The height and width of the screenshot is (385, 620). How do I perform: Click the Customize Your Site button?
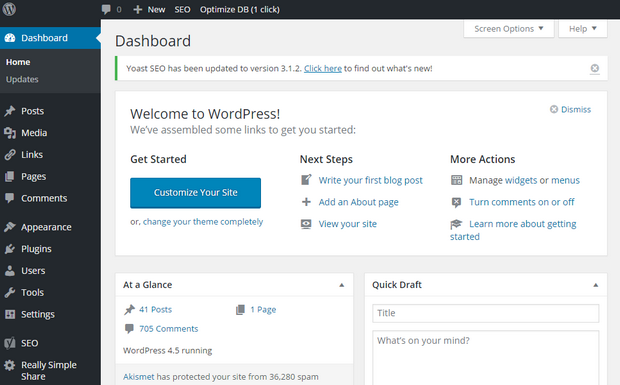coord(195,192)
